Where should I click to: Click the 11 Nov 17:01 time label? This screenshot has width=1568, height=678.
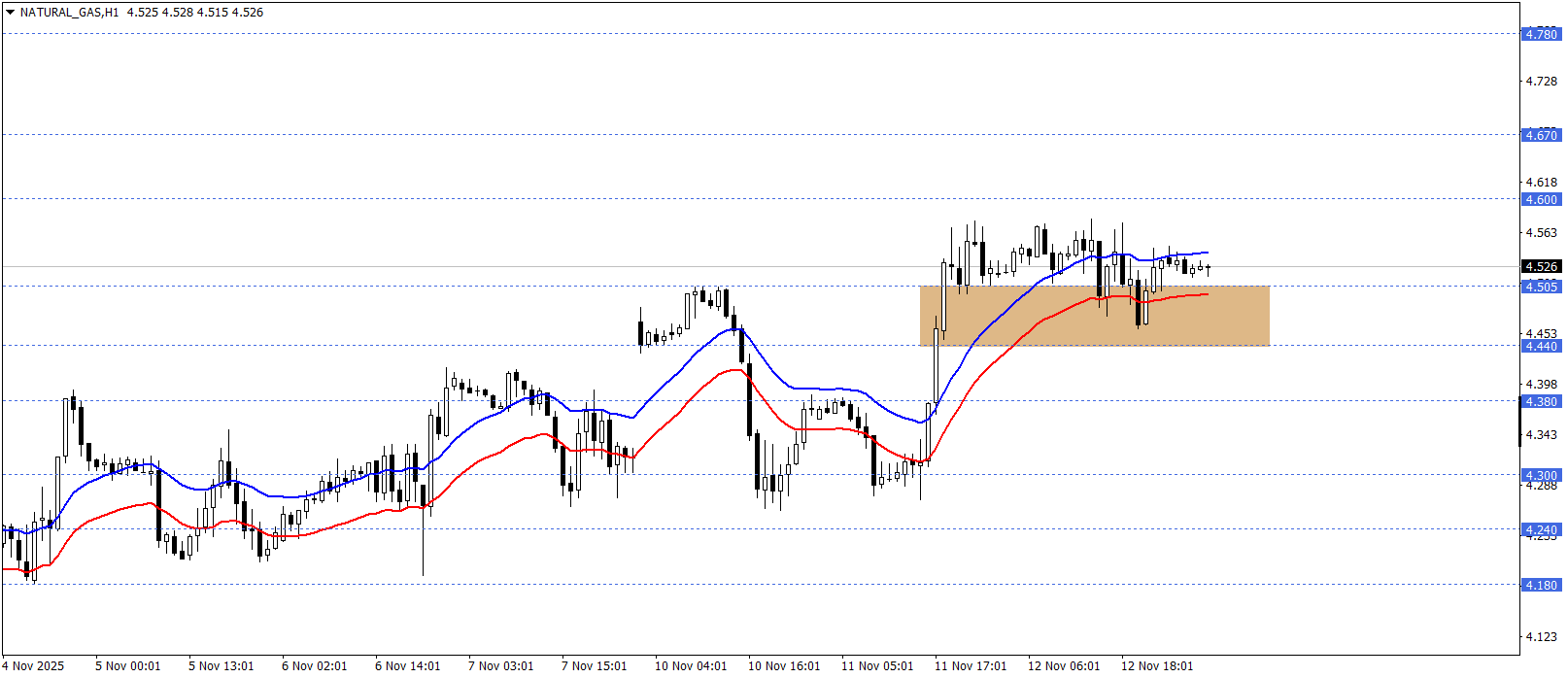tap(970, 665)
